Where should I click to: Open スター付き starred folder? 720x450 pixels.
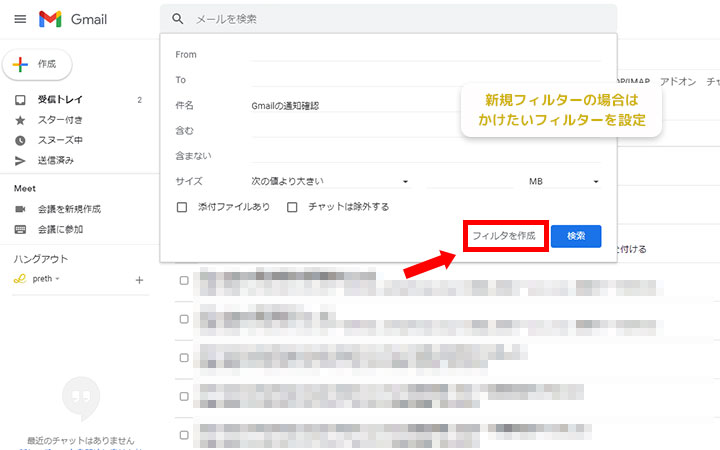[60, 120]
